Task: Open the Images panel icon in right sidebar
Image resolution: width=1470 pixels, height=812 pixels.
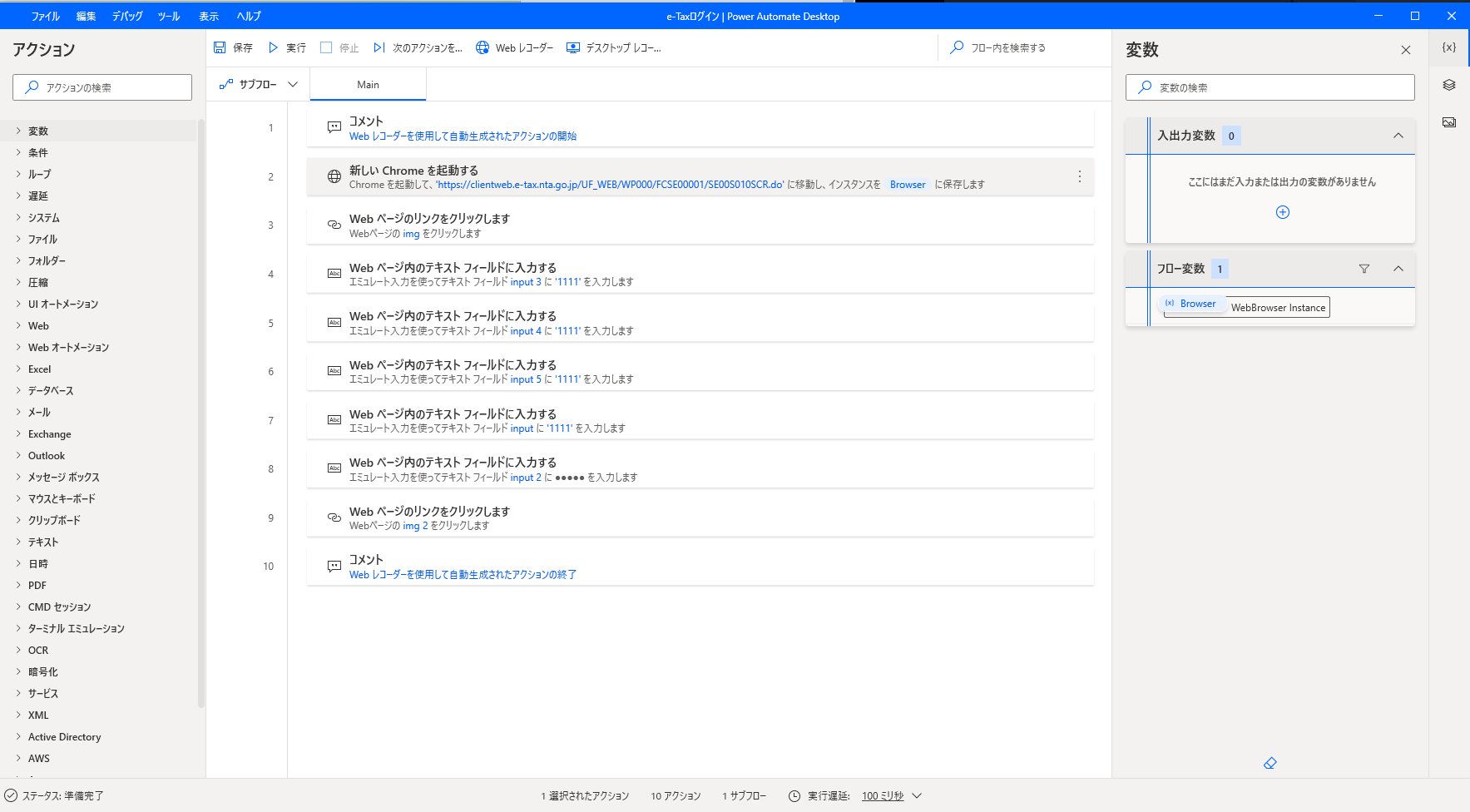Action: coord(1449,122)
